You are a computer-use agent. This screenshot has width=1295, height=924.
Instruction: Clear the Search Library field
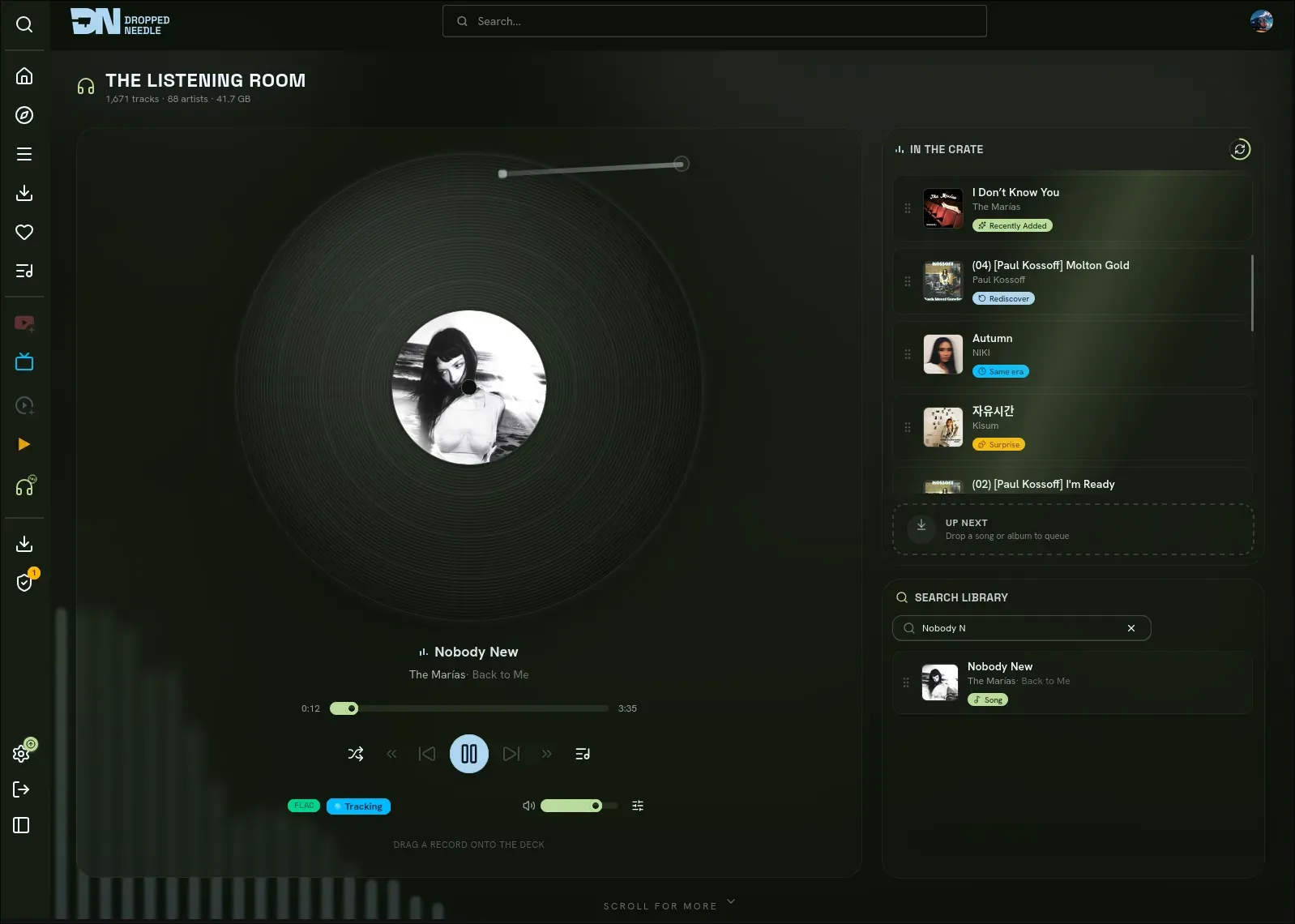coord(1131,628)
